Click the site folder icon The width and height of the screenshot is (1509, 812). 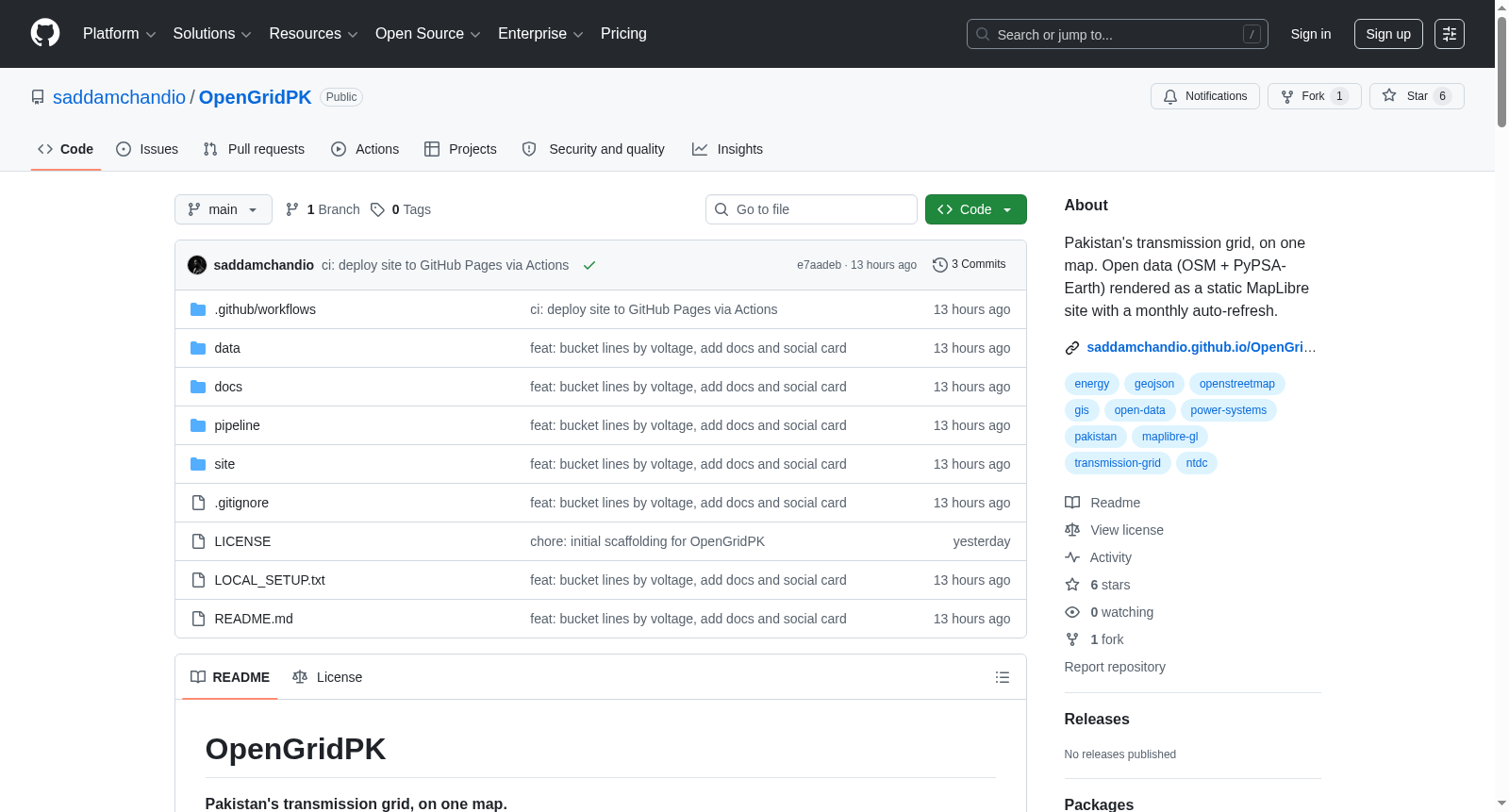[x=198, y=464]
